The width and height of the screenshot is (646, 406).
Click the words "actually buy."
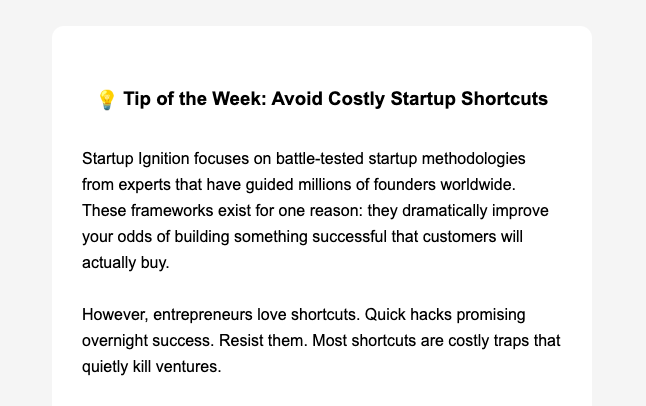(x=126, y=264)
